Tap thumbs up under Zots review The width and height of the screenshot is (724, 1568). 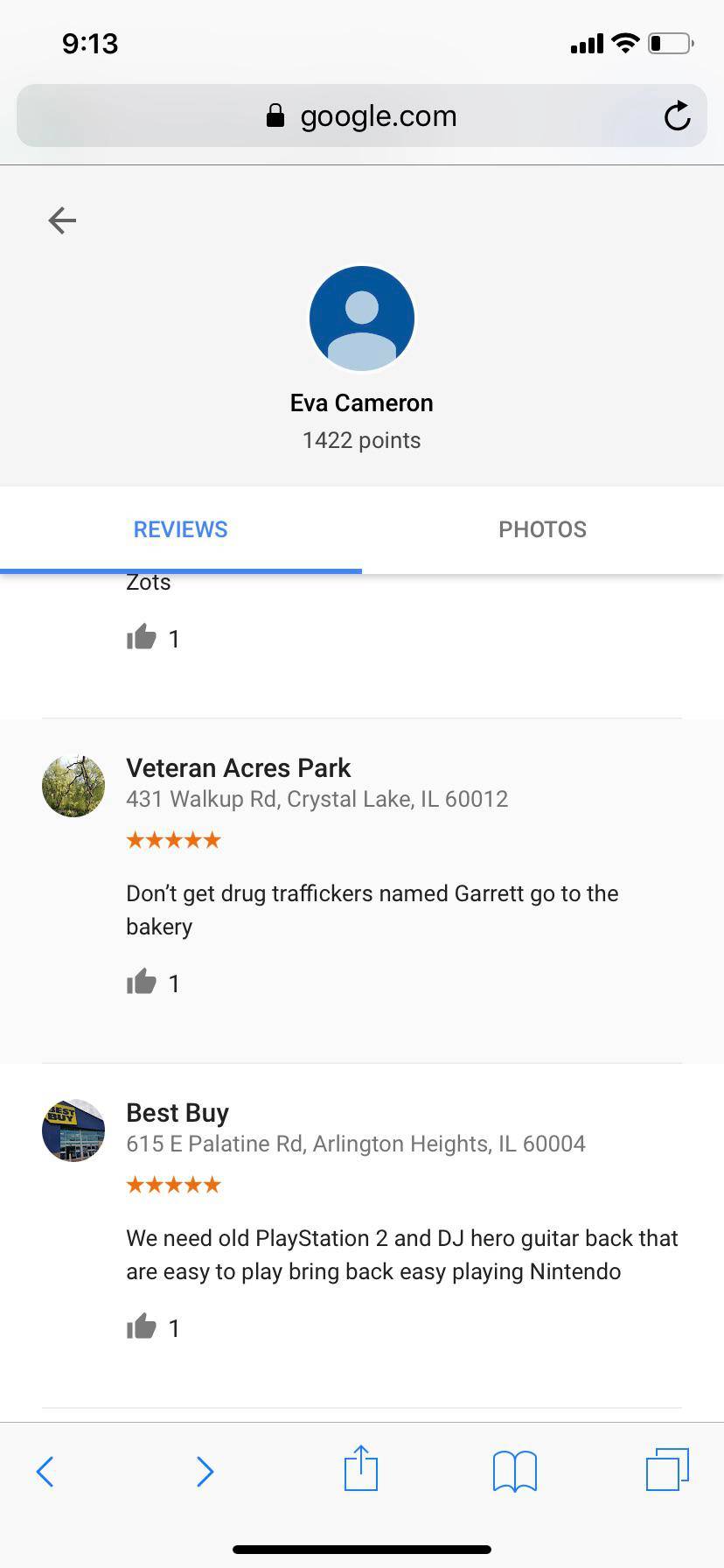(142, 638)
